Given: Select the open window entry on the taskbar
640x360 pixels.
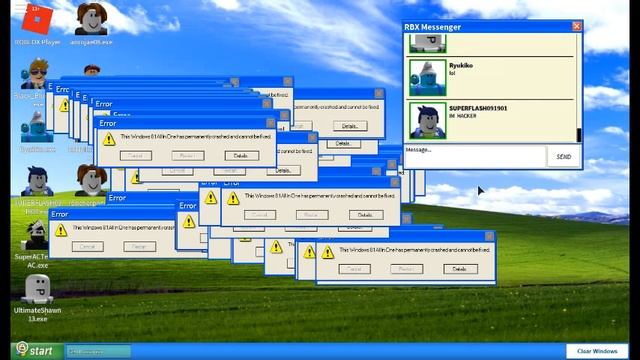Looking at the screenshot, I should (98, 351).
